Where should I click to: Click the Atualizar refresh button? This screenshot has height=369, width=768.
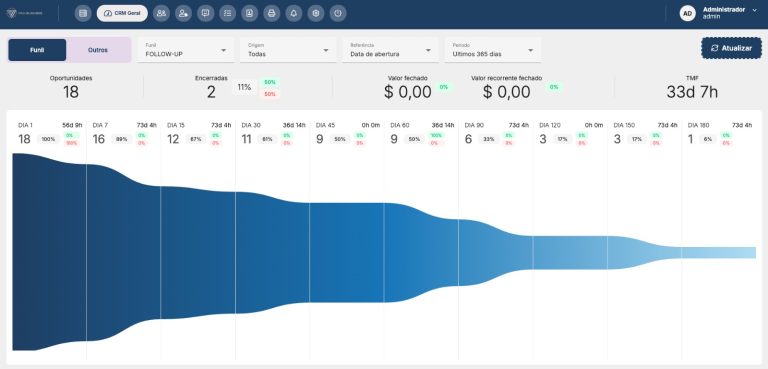pos(731,48)
